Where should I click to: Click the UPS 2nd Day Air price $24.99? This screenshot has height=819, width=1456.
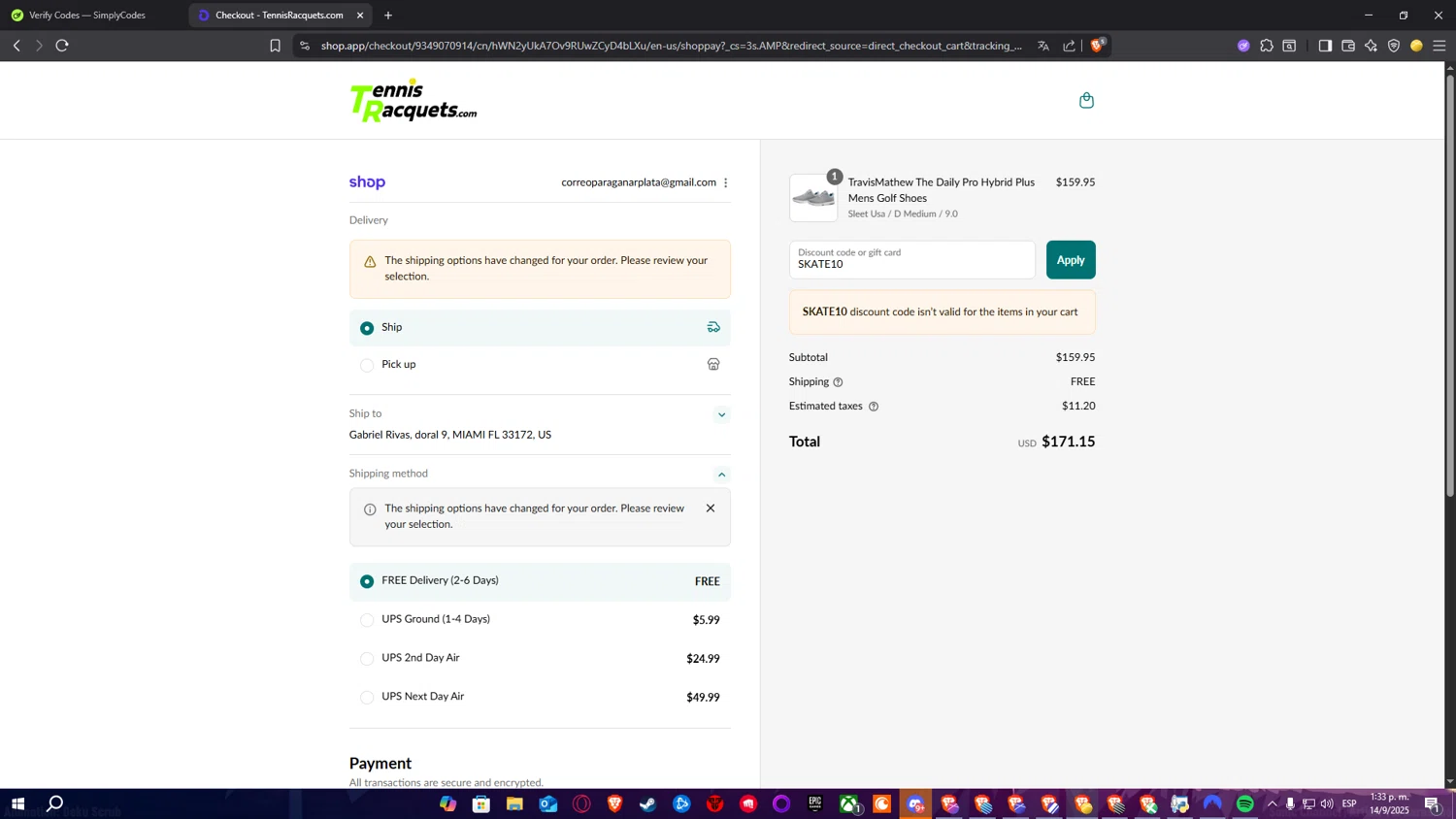pyautogui.click(x=703, y=659)
